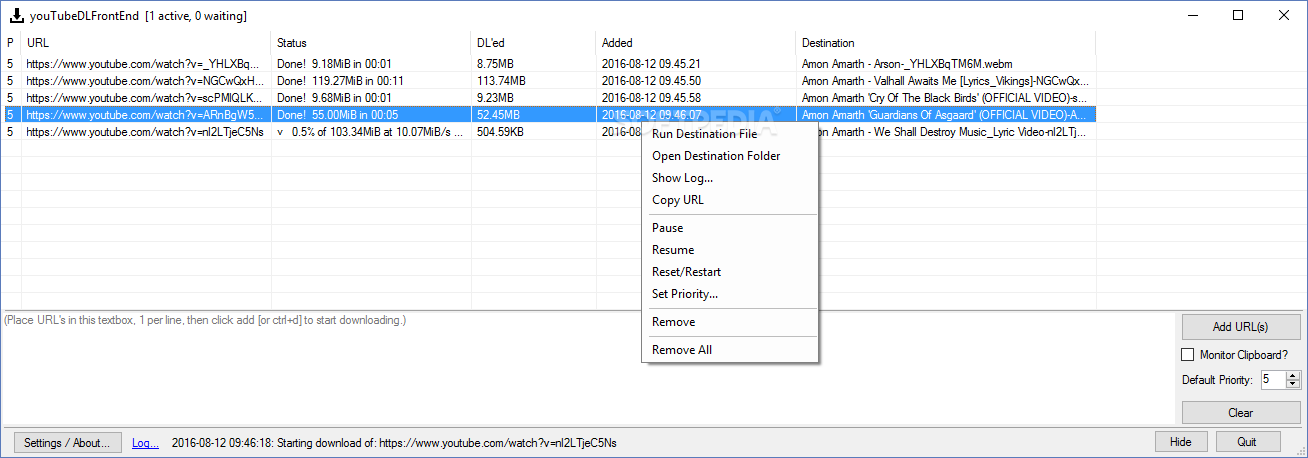Open the Log... link
The image size is (1308, 458).
[145, 442]
